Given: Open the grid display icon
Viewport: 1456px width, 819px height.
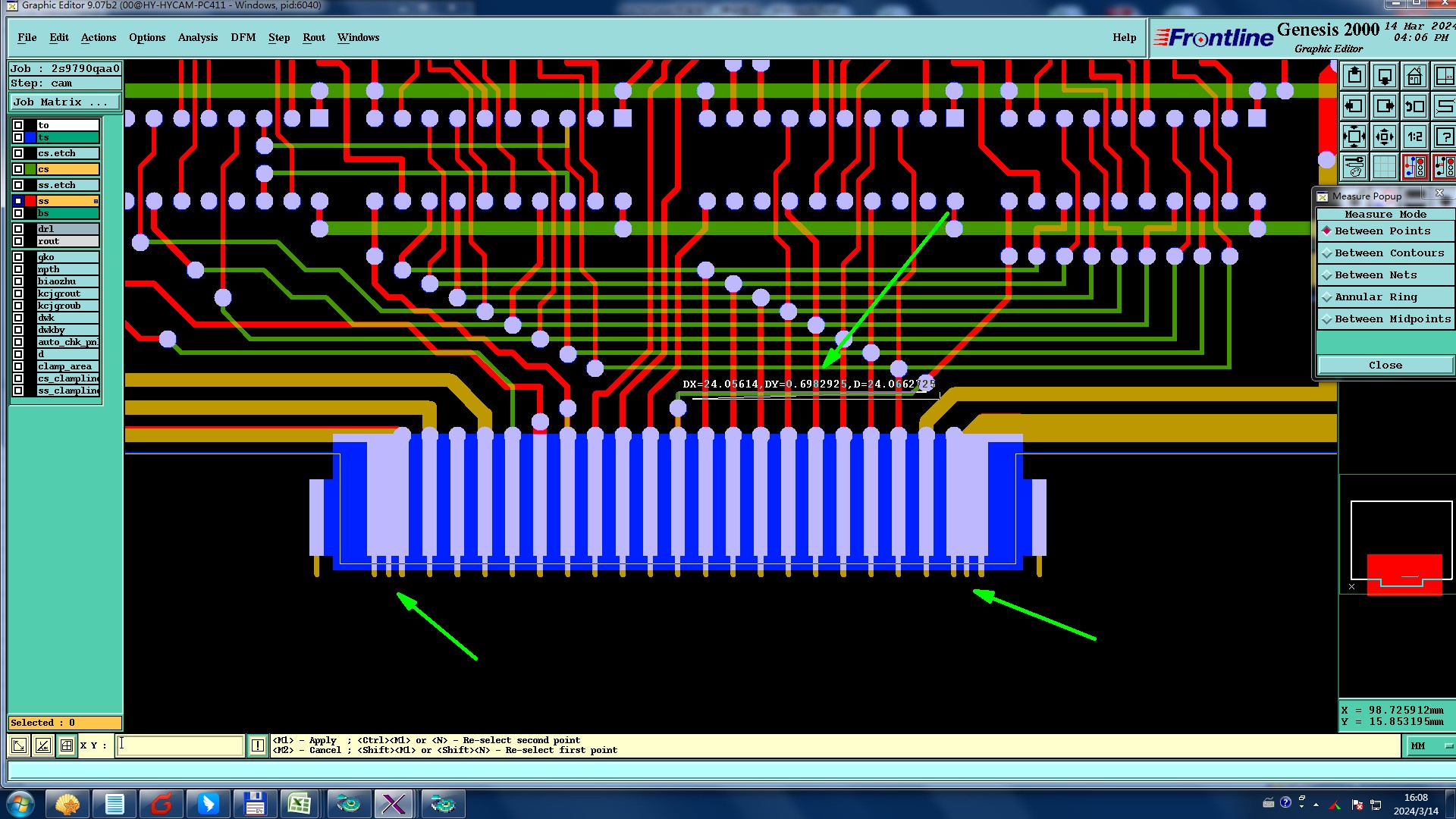Looking at the screenshot, I should click(1385, 167).
